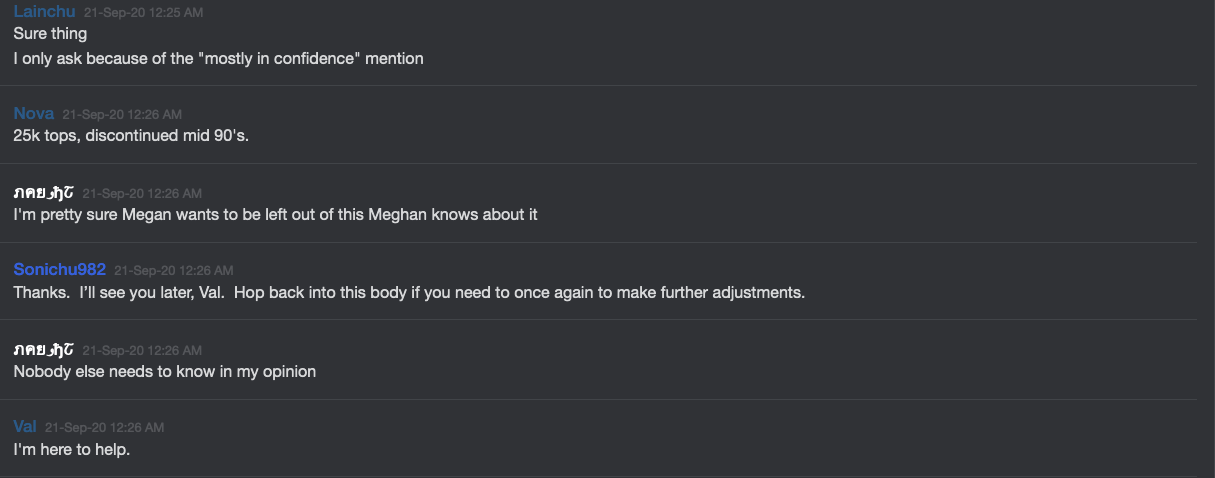Click divider line between Lainchu and Nova messages
Image resolution: width=1215 pixels, height=478 pixels.
tap(600, 86)
